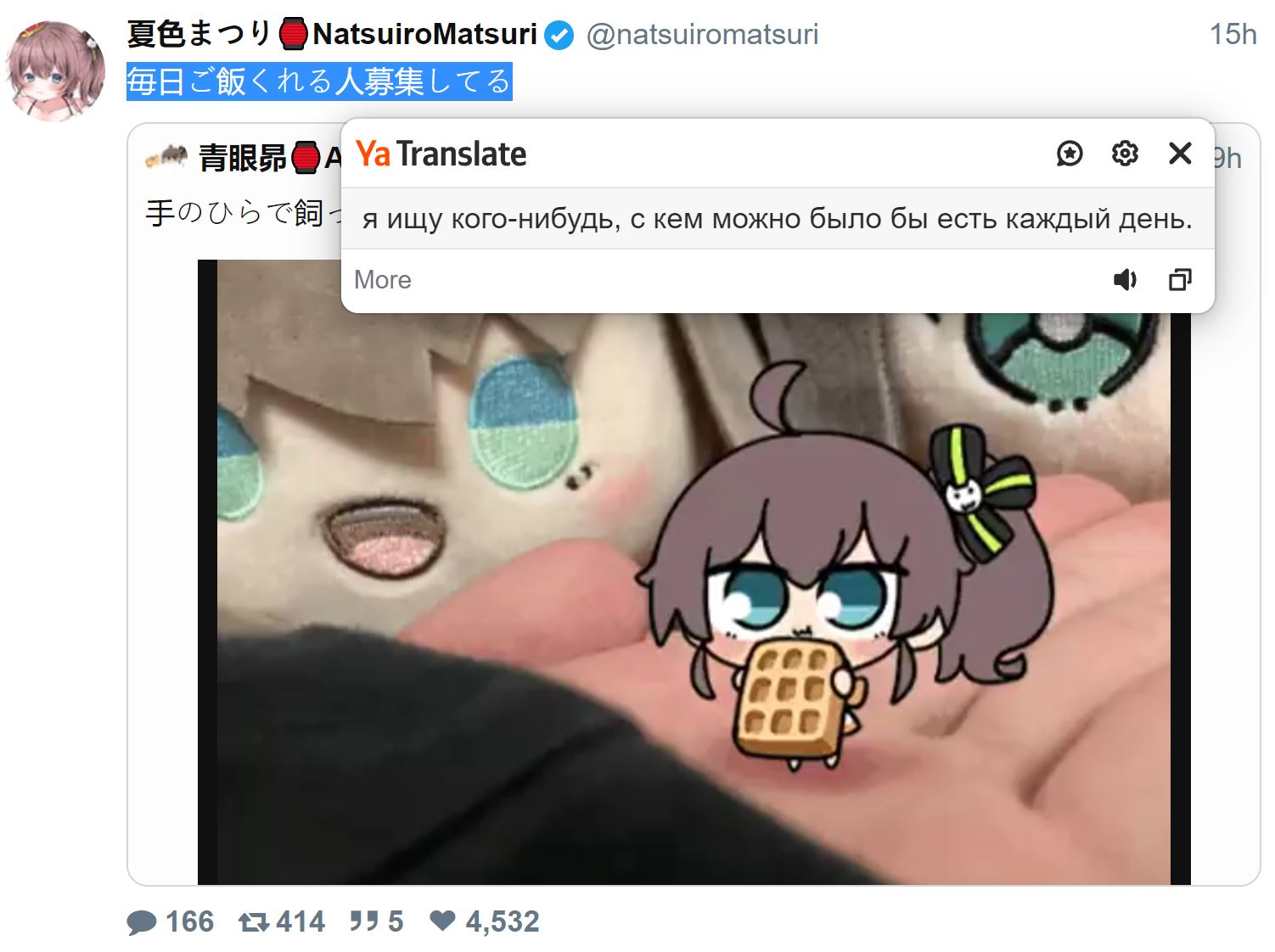
Task: Open the @natsuiromatsuri handle link
Action: tap(702, 34)
